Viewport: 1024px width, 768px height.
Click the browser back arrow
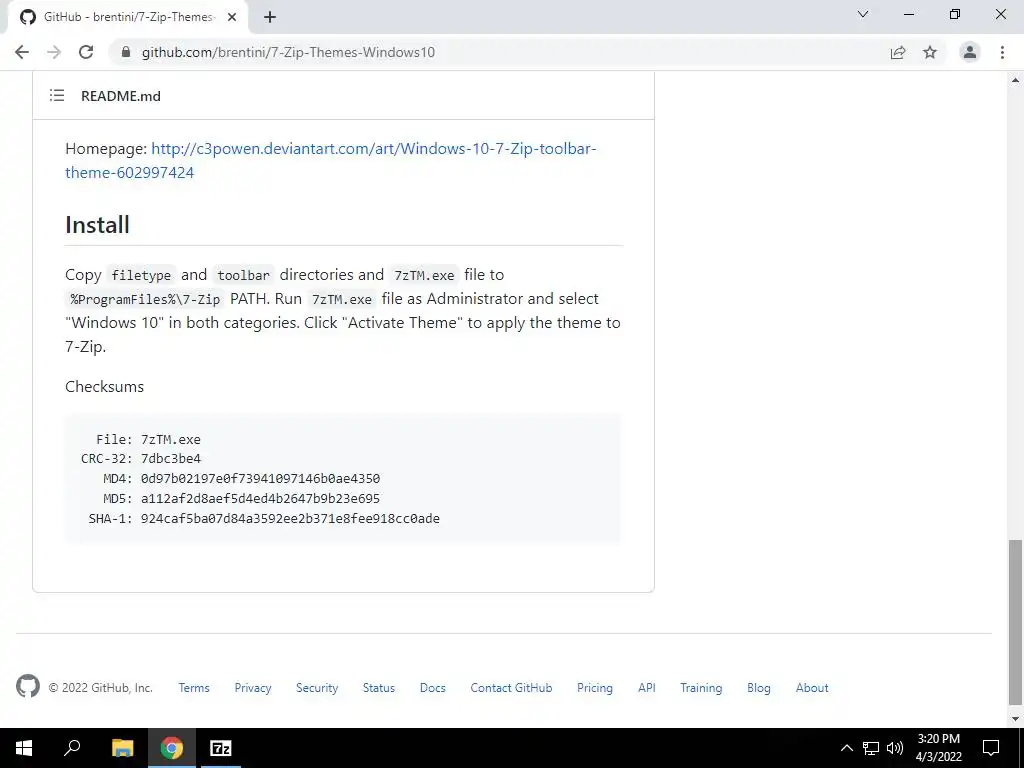pos(22,52)
